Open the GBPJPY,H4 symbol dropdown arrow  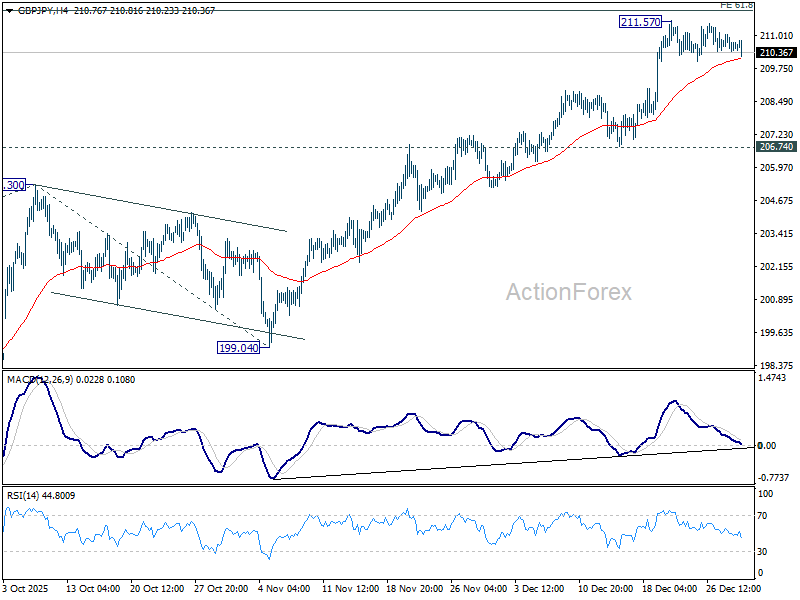click(x=8, y=12)
